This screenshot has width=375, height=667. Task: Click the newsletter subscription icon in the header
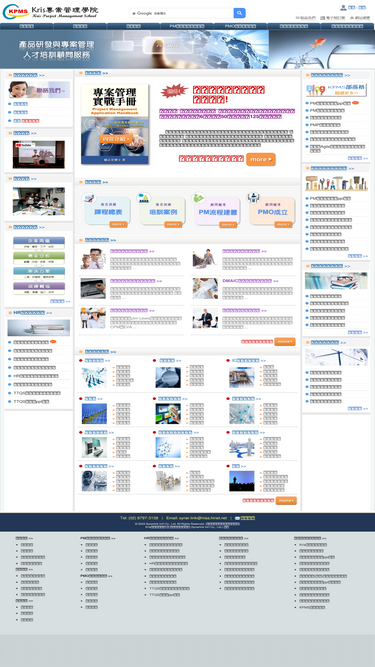coord(323,18)
